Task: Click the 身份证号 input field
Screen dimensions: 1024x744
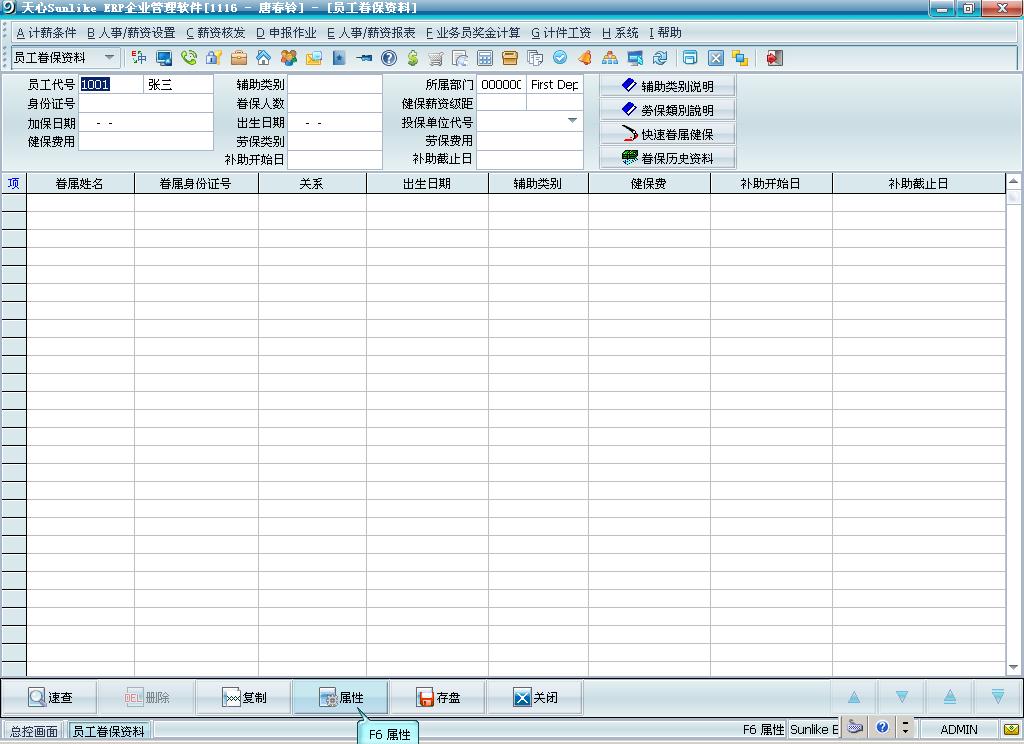Action: coord(146,103)
